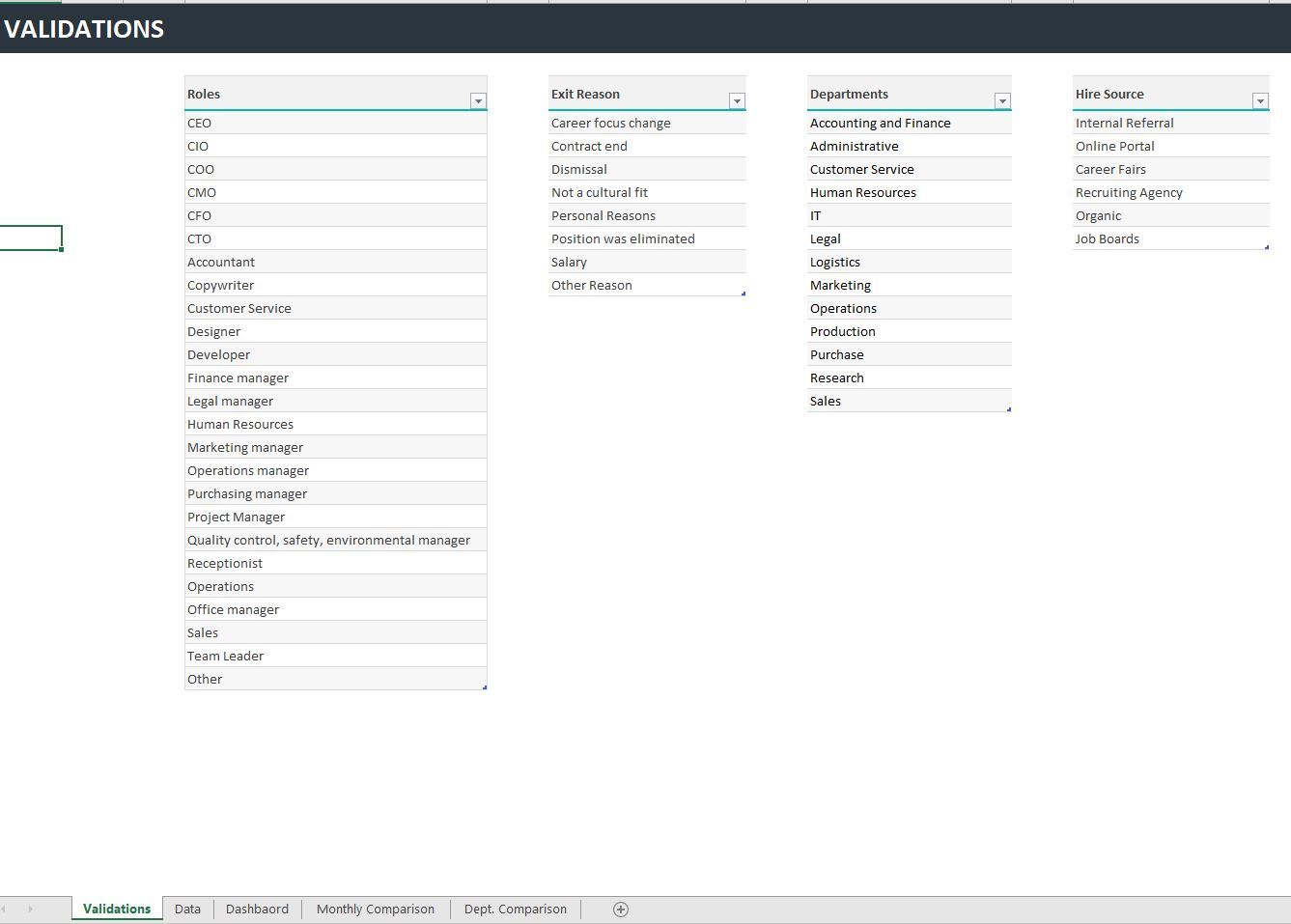The height and width of the screenshot is (924, 1291).
Task: Select the Logistics department cell
Action: click(910, 262)
